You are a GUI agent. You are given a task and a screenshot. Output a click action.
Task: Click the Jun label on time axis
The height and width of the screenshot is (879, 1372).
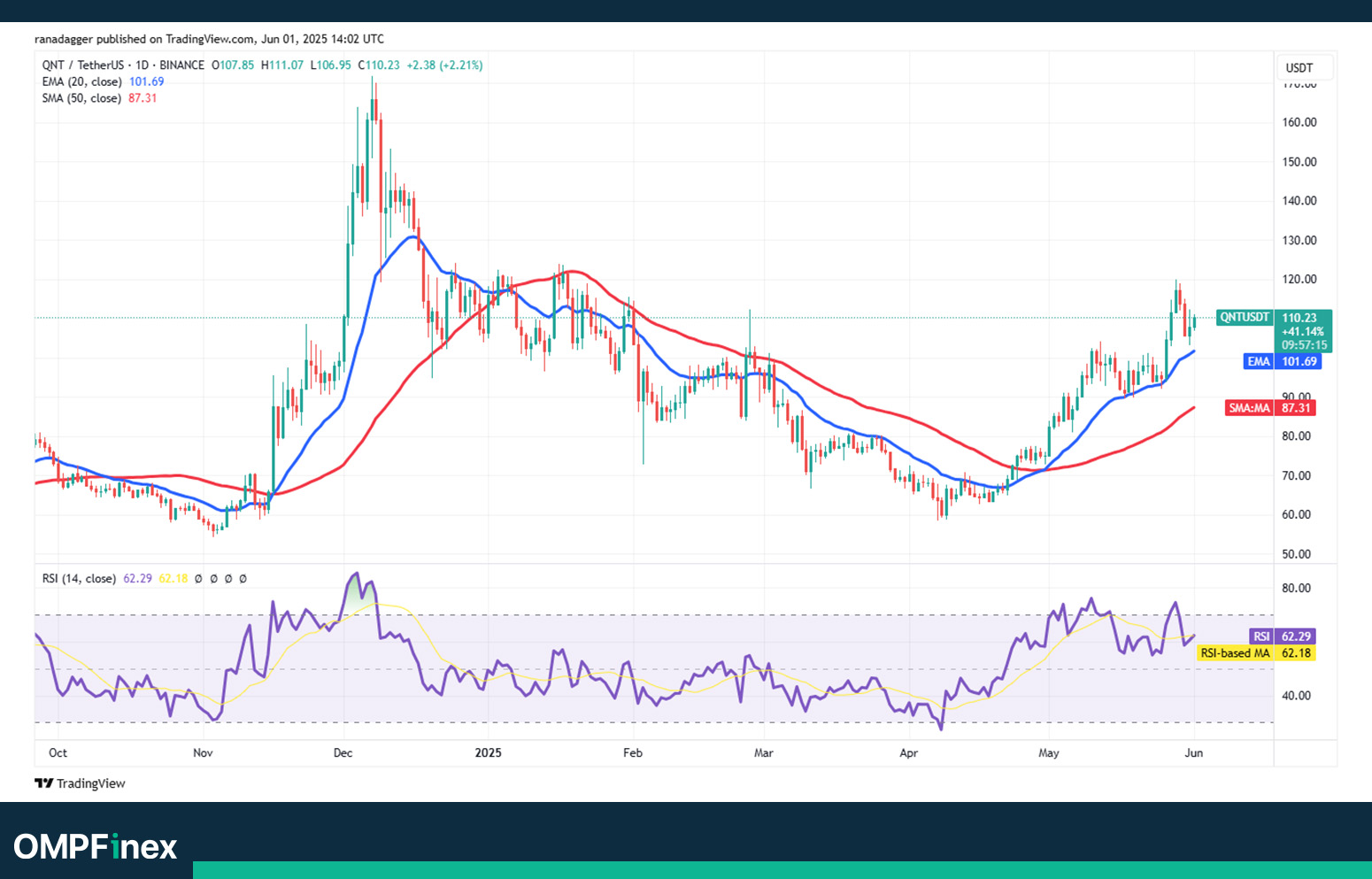(x=1193, y=753)
